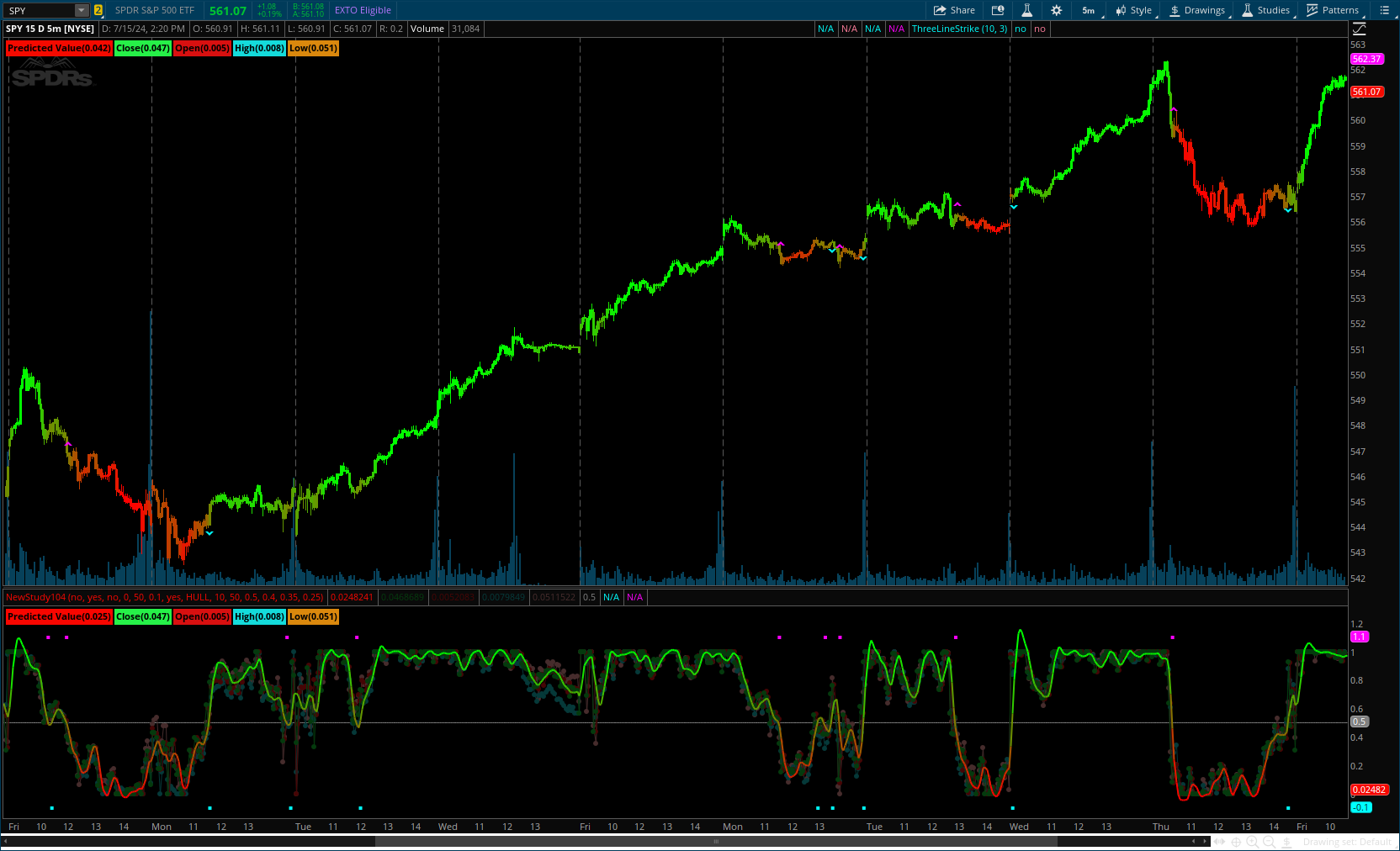Expand the SPY symbol dropdown arrow
This screenshot has height=851, width=1400.
[x=82, y=10]
